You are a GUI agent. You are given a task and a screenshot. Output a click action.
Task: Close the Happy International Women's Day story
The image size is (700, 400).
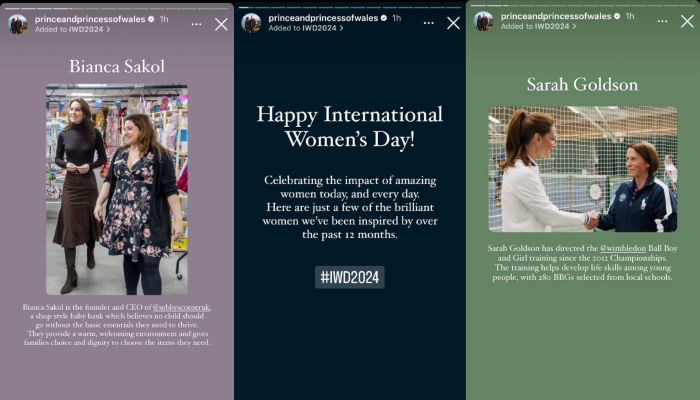[453, 23]
